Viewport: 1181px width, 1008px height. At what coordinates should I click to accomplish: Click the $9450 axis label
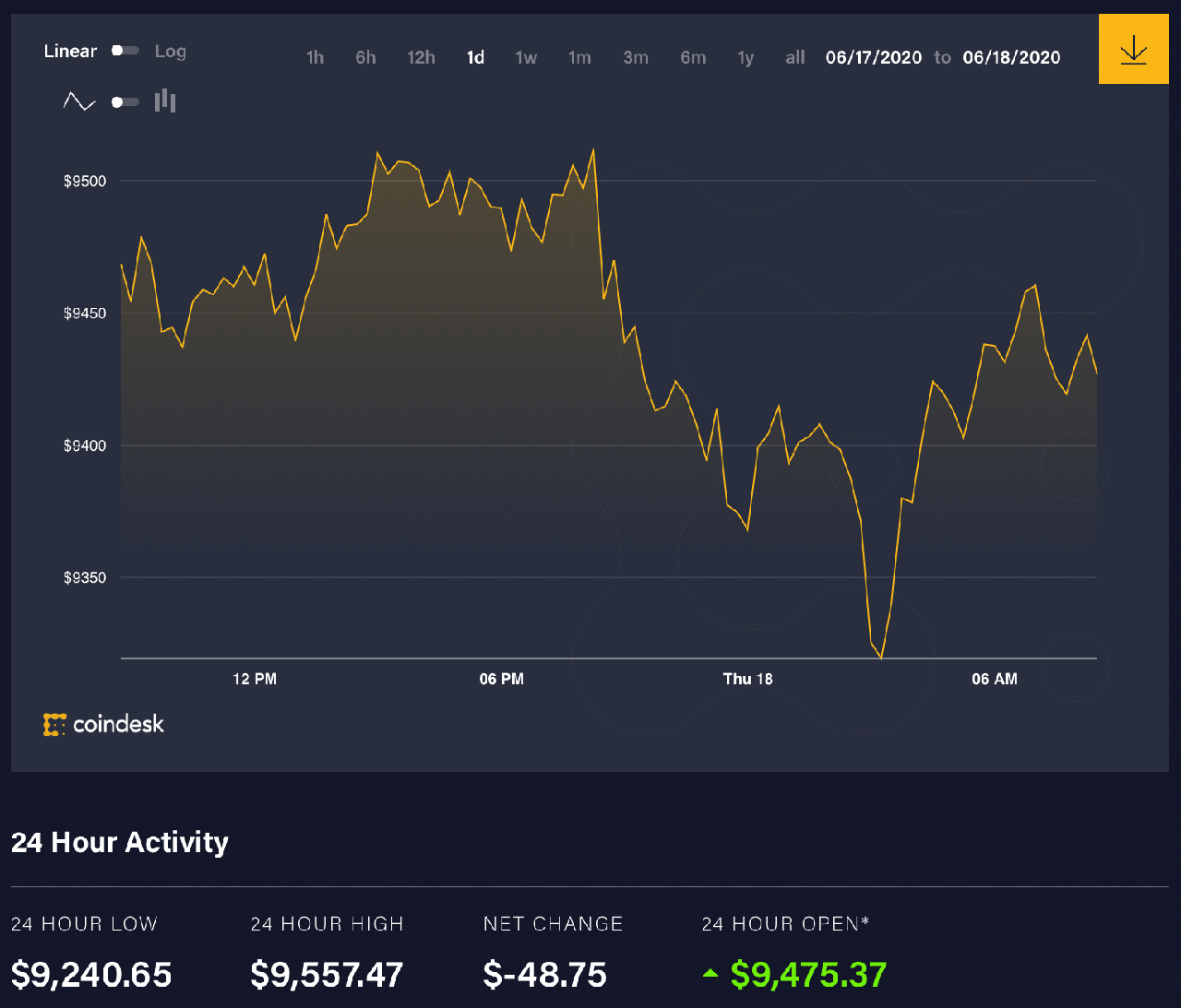85,314
